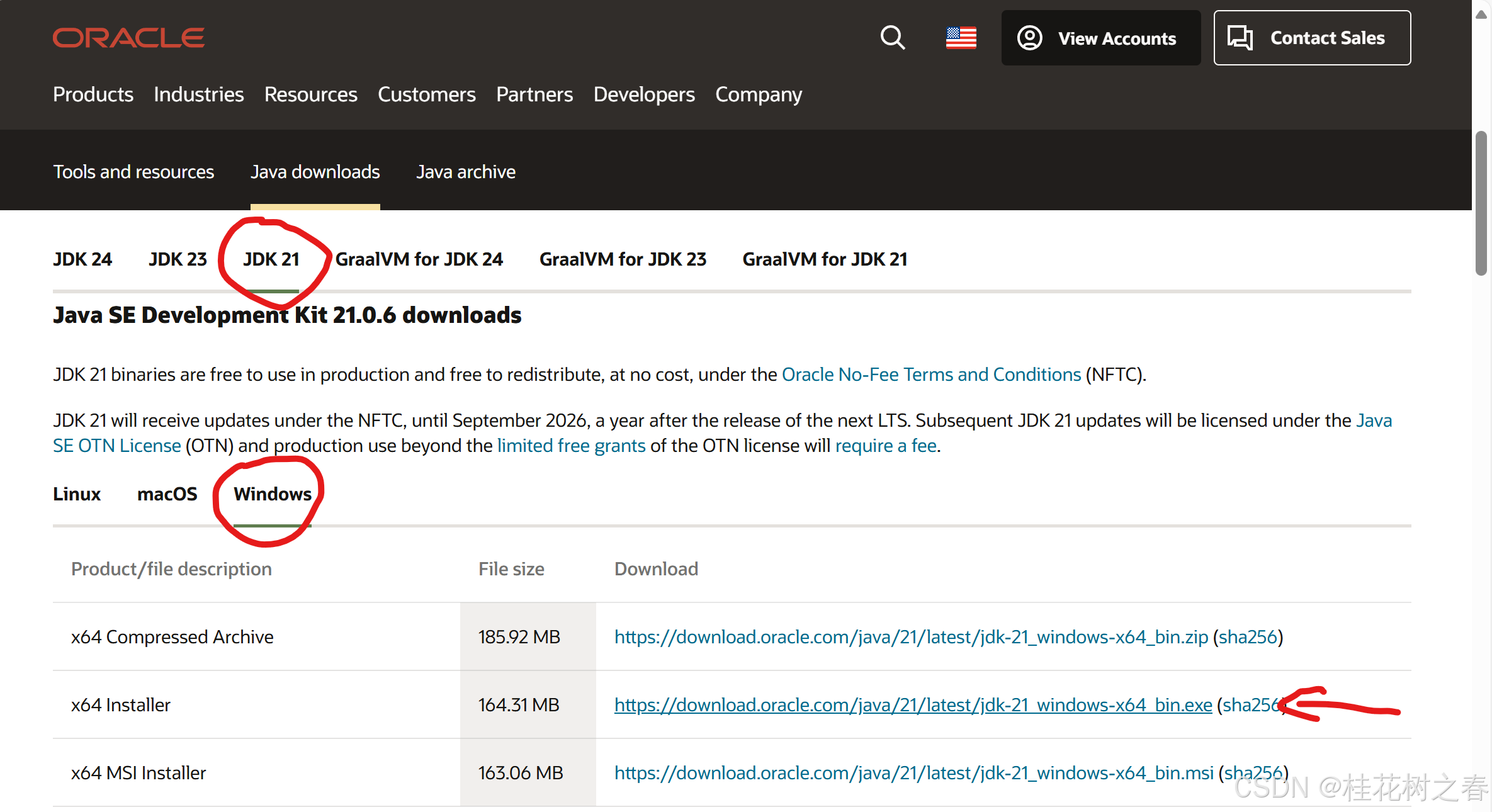Select the JDK 24 tab
Viewport: 1492px width, 812px height.
[x=82, y=259]
